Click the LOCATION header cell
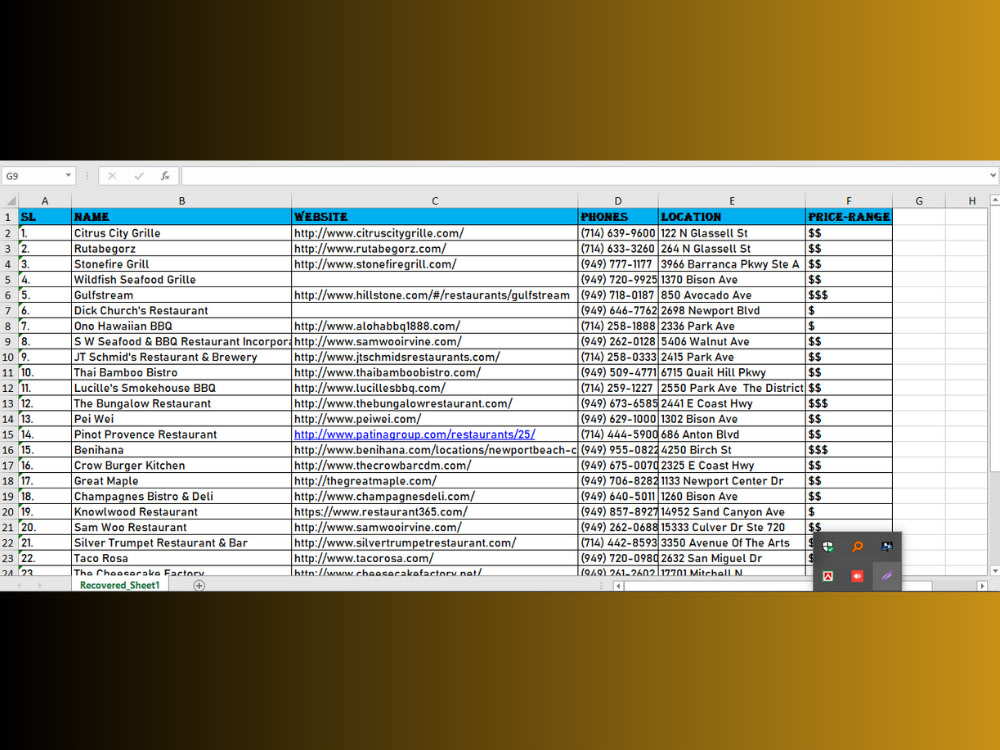The image size is (1000, 750). click(732, 217)
